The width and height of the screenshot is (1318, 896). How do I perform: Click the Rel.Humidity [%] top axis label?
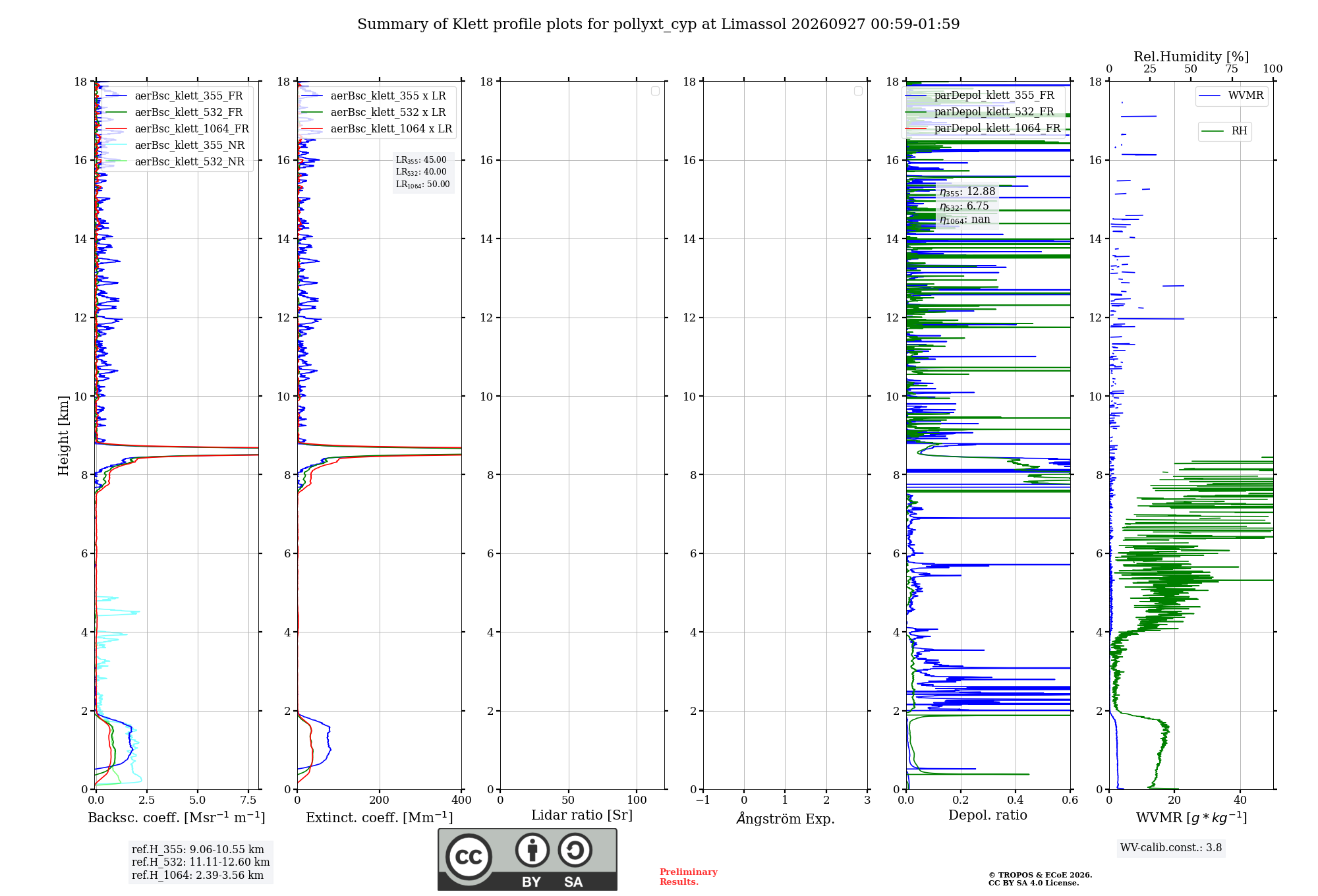(1191, 57)
